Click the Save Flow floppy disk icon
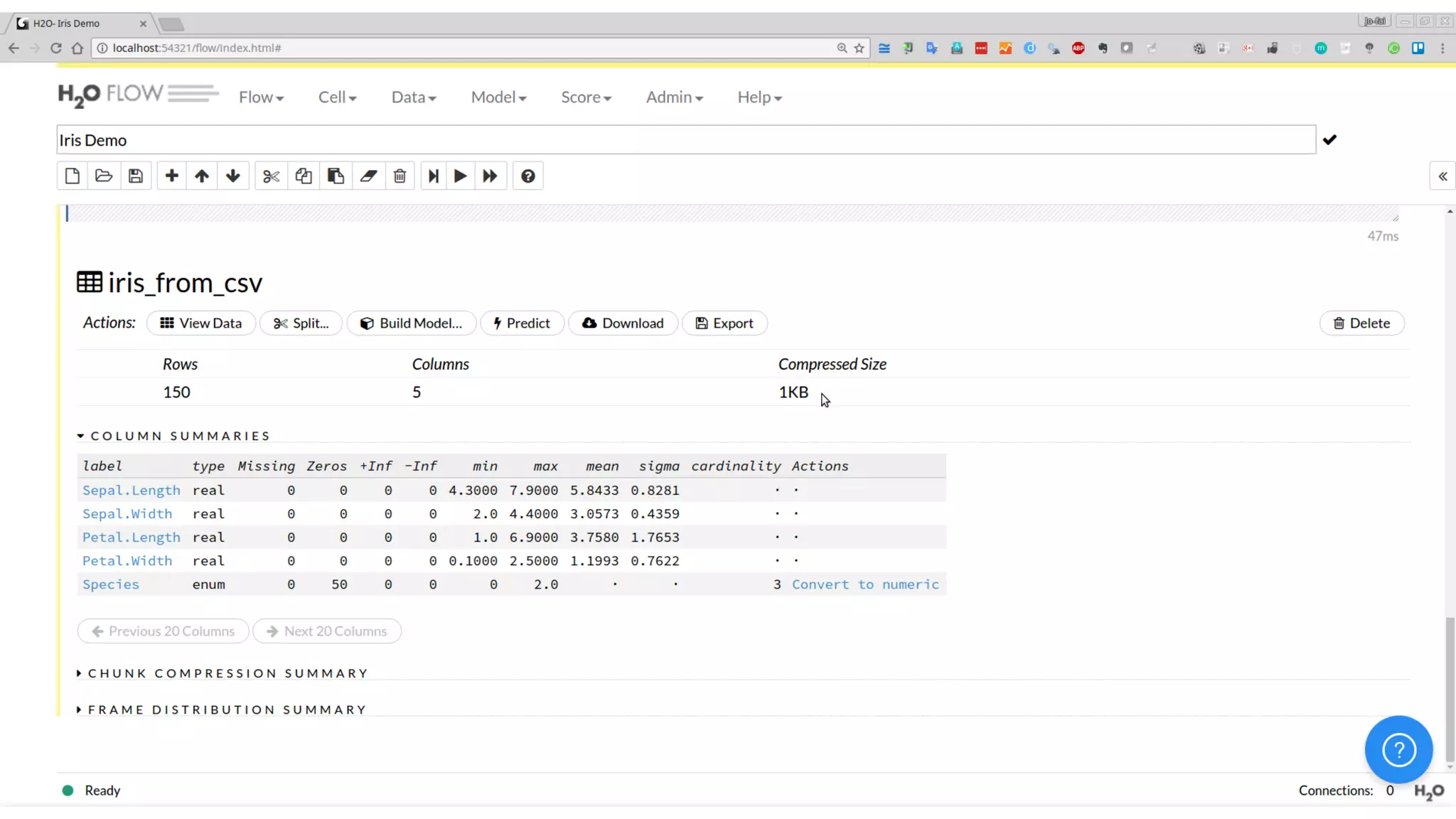 [x=135, y=176]
